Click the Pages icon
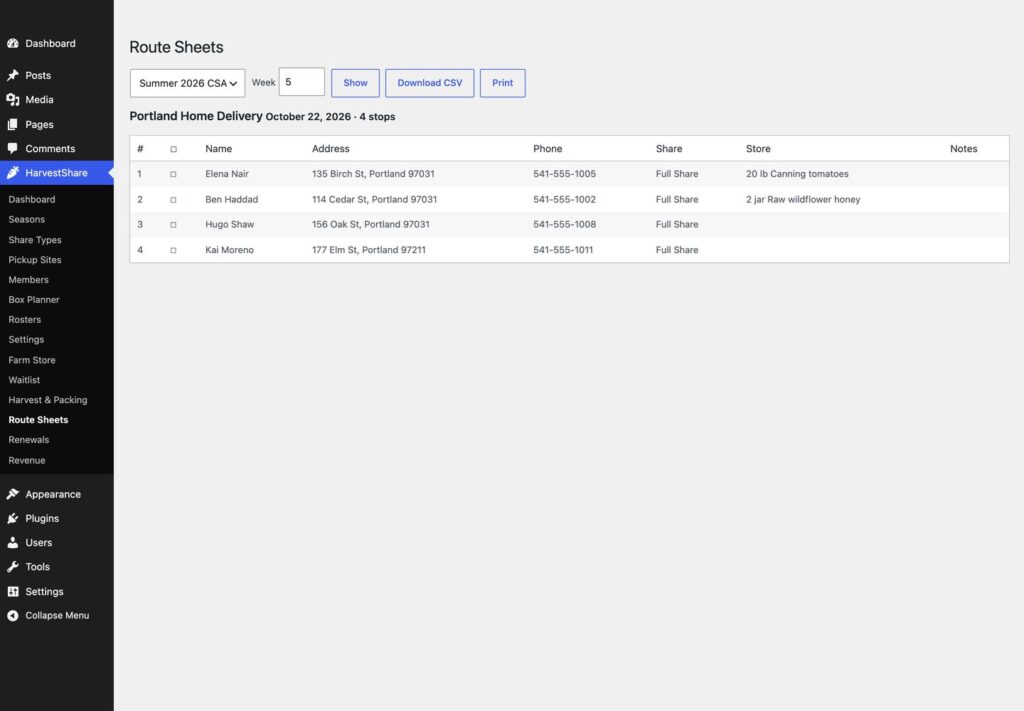Viewport: 1024px width, 711px height. click(x=12, y=124)
